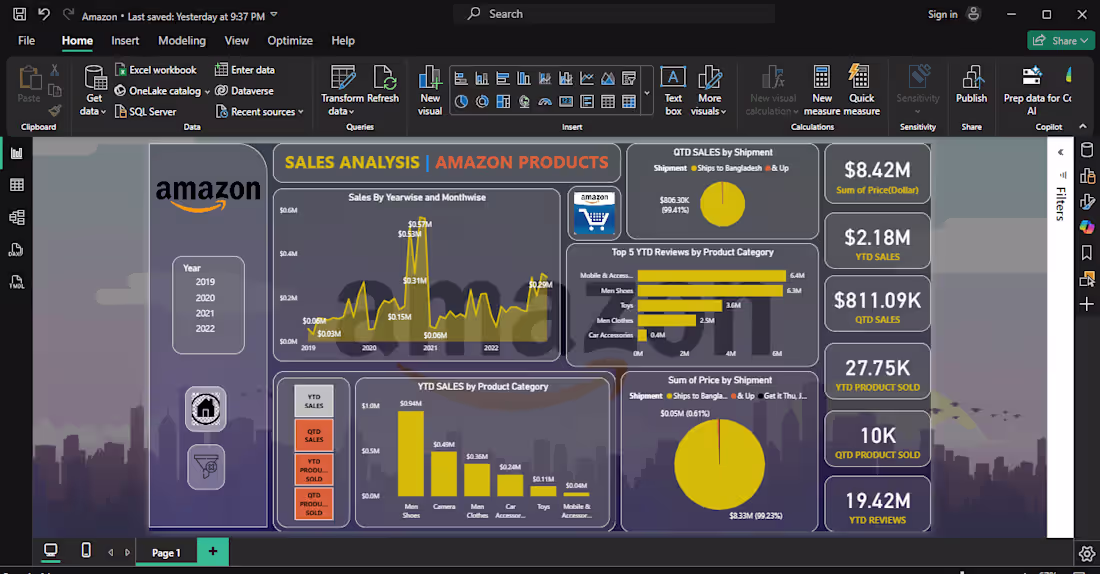This screenshot has height=574, width=1100.
Task: Click the clear-filters funnel button on dashboard
Action: tap(206, 467)
